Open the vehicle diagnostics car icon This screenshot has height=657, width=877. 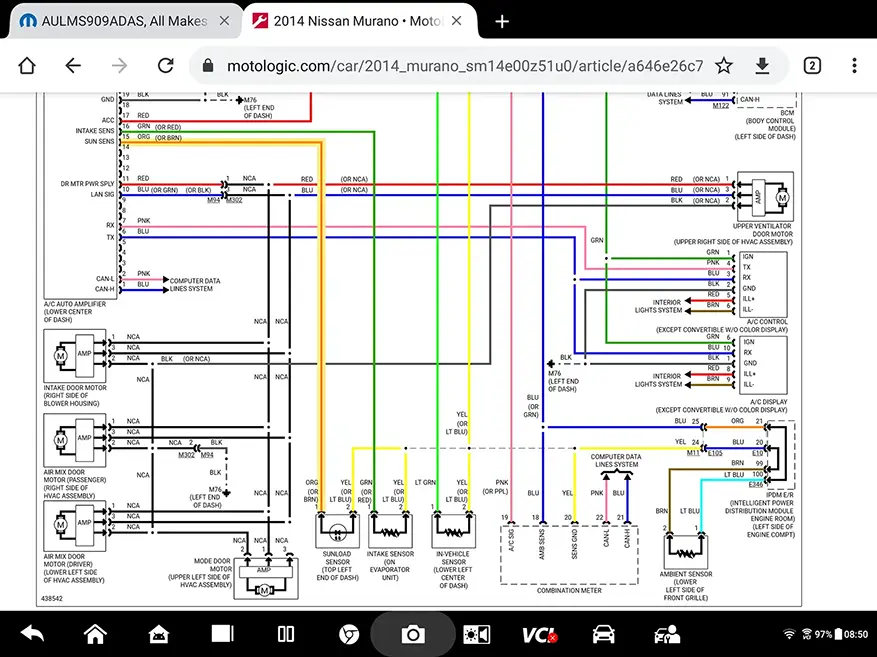click(x=604, y=633)
